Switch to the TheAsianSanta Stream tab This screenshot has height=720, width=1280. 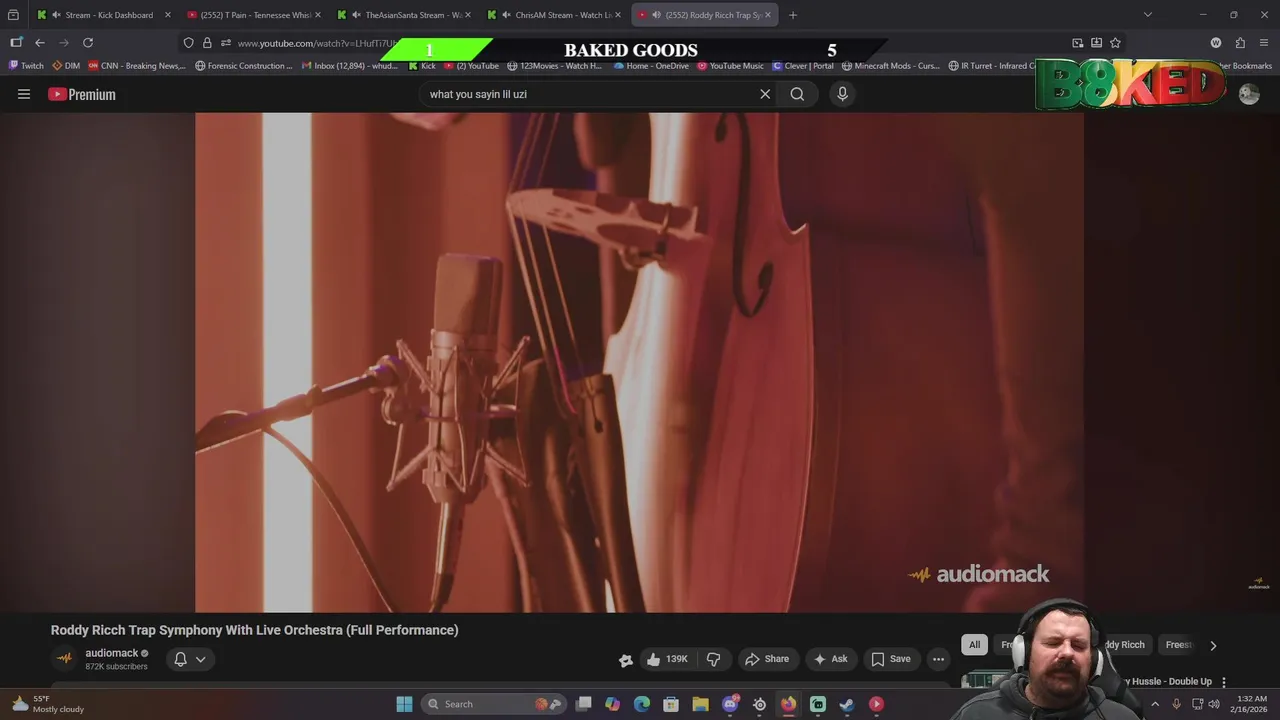[404, 15]
